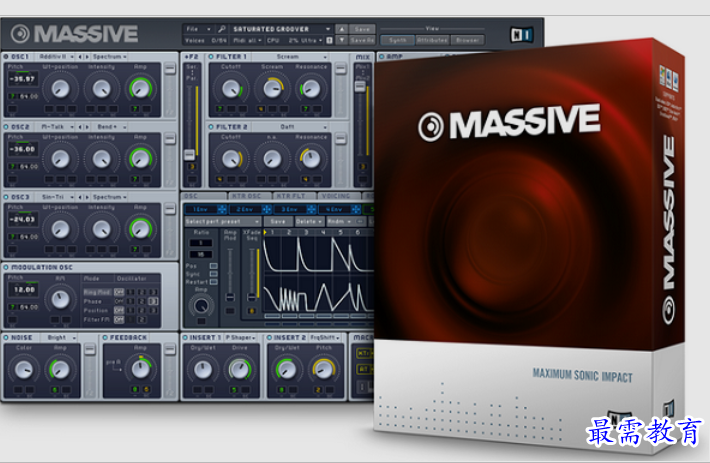Image resolution: width=710 pixels, height=463 pixels.
Task: Open the File dropdown menu
Action: point(198,29)
